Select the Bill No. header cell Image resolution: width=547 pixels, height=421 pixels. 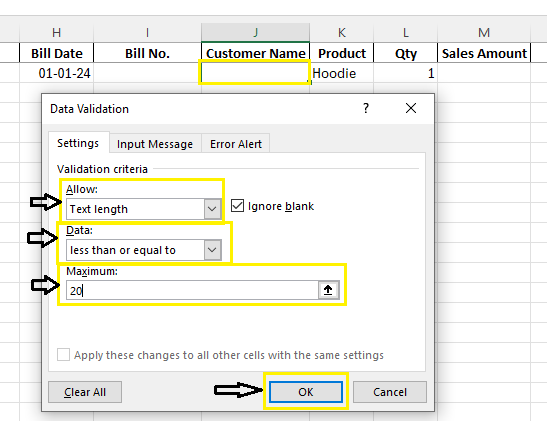tap(147, 53)
